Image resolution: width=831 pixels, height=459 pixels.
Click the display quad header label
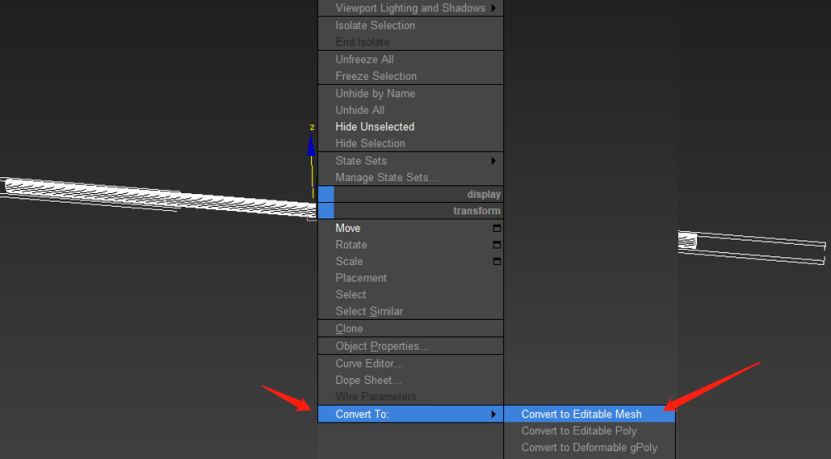(483, 194)
